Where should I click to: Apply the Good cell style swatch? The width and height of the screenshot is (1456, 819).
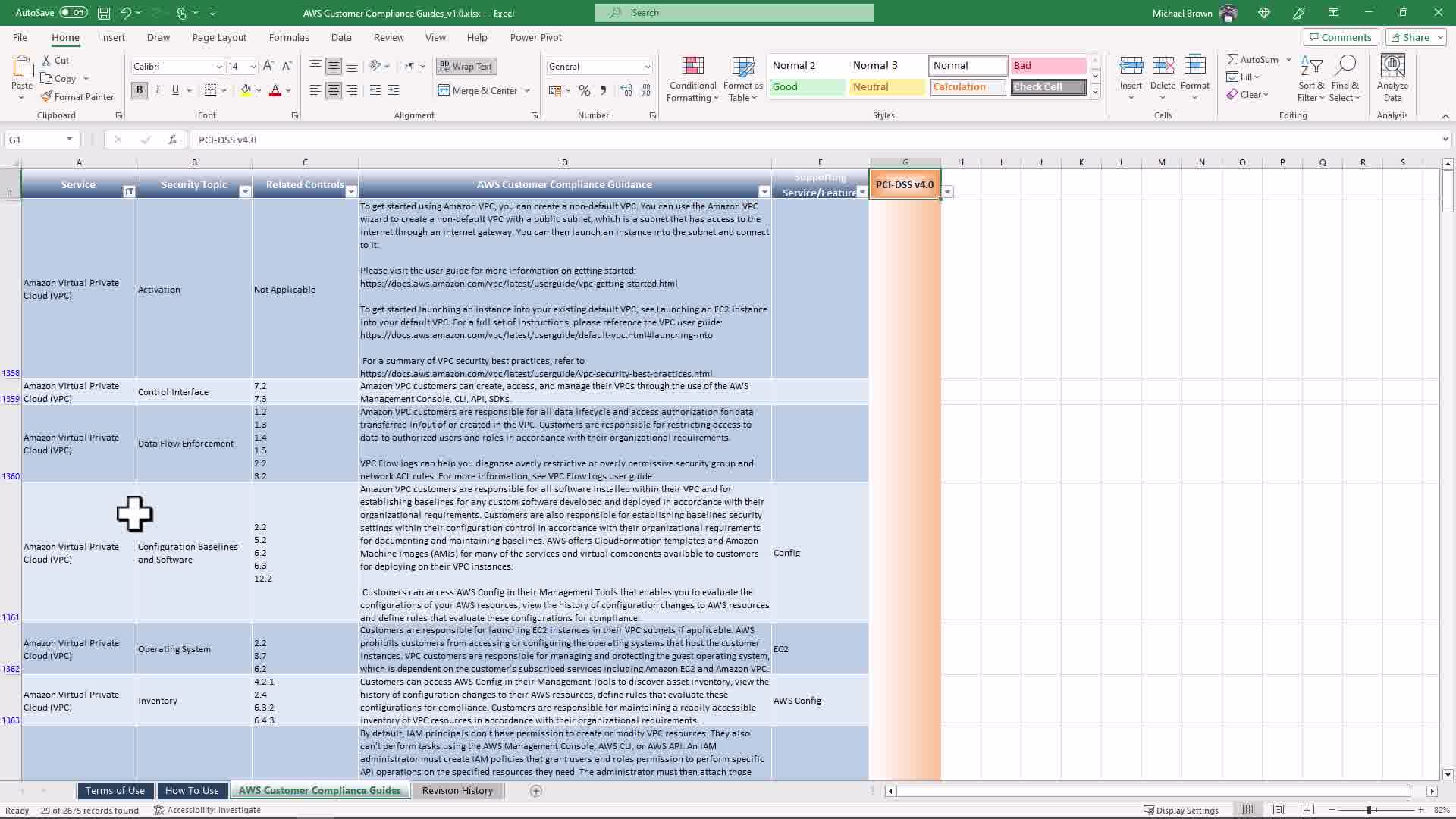(807, 87)
